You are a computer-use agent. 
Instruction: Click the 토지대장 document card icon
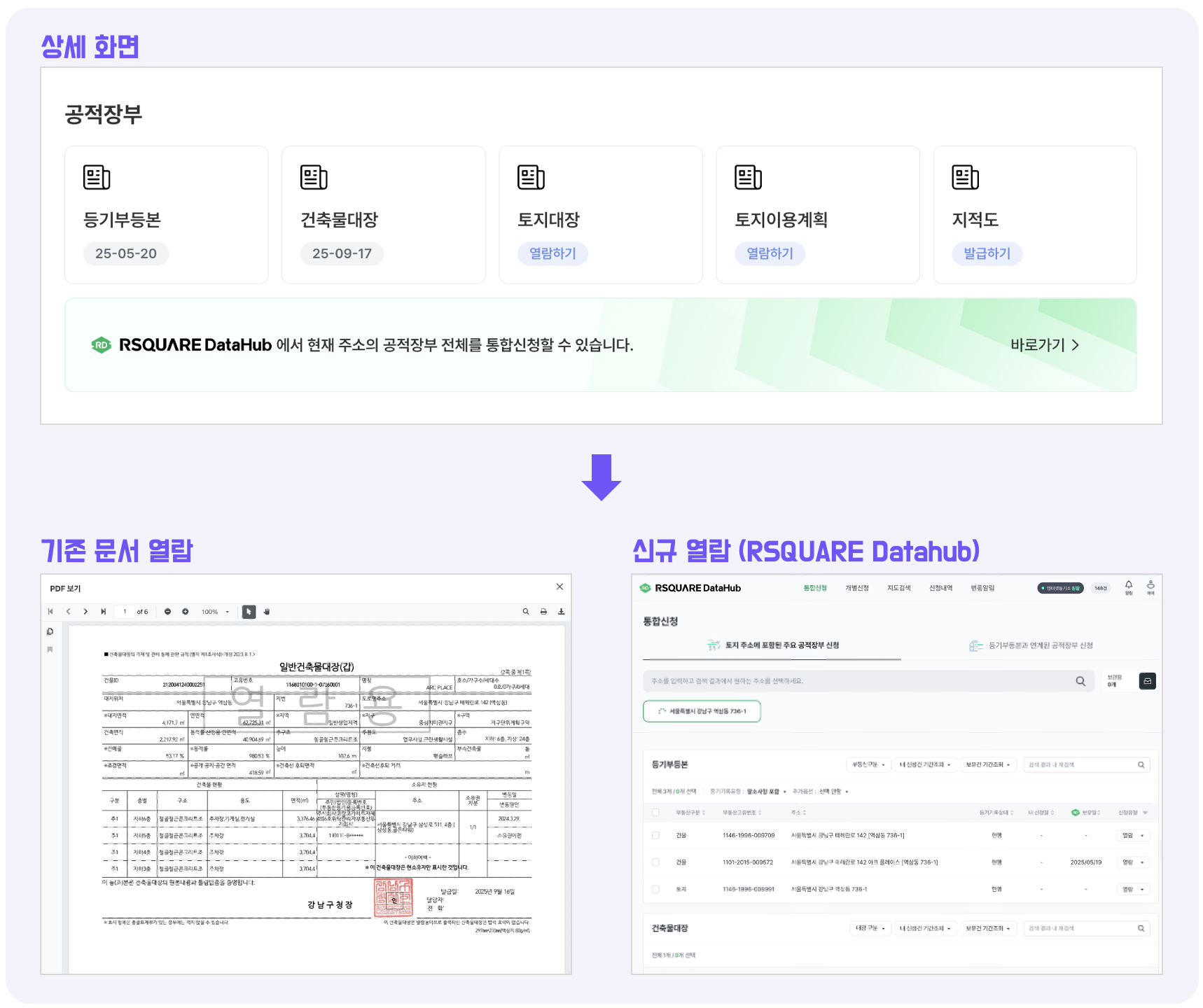pyautogui.click(x=531, y=177)
